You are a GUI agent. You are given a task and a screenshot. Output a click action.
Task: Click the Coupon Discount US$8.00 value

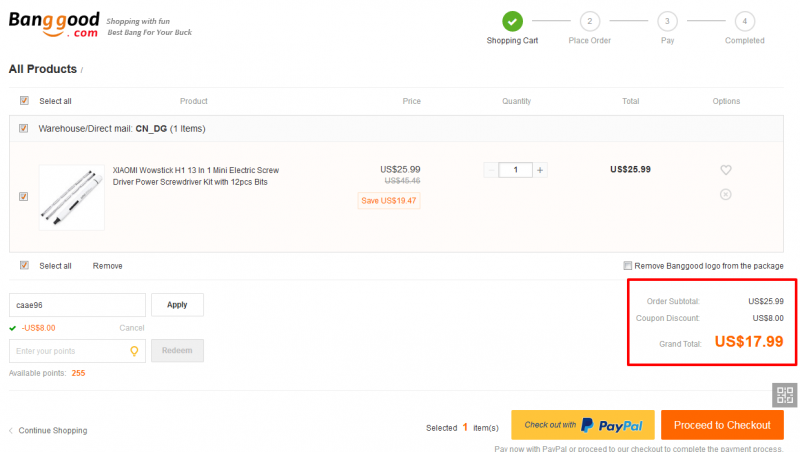pyautogui.click(x=768, y=318)
